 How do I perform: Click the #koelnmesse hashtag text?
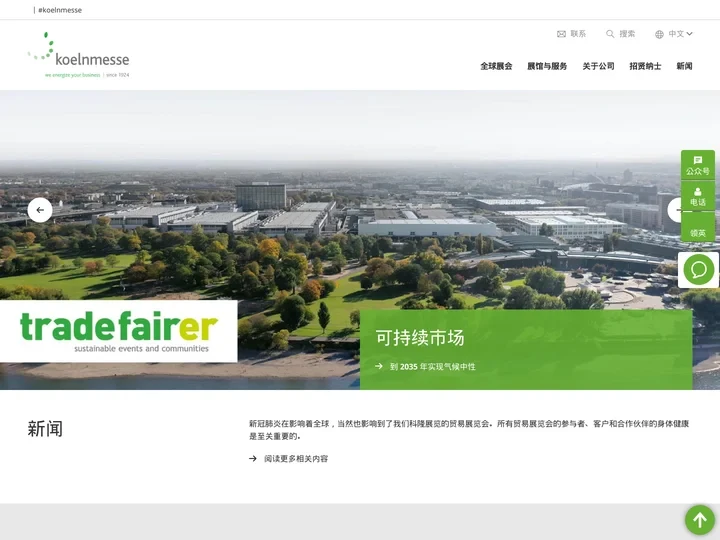tap(60, 10)
